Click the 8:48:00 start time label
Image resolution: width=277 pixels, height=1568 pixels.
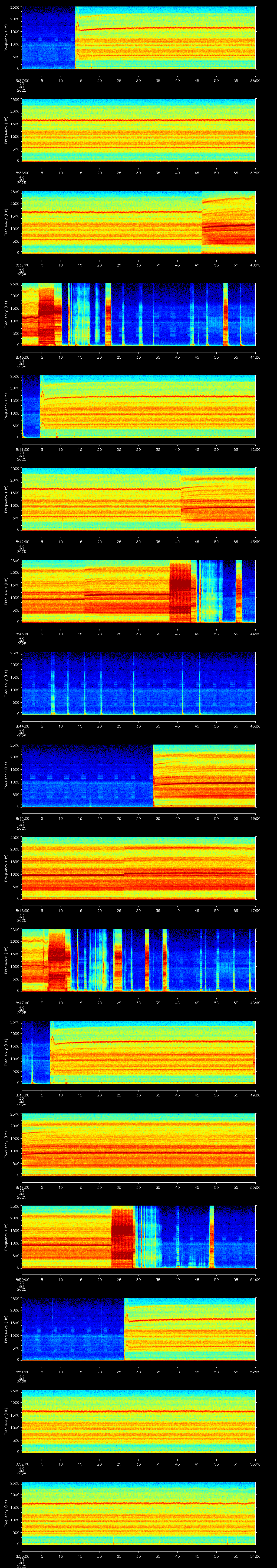pos(22,1095)
